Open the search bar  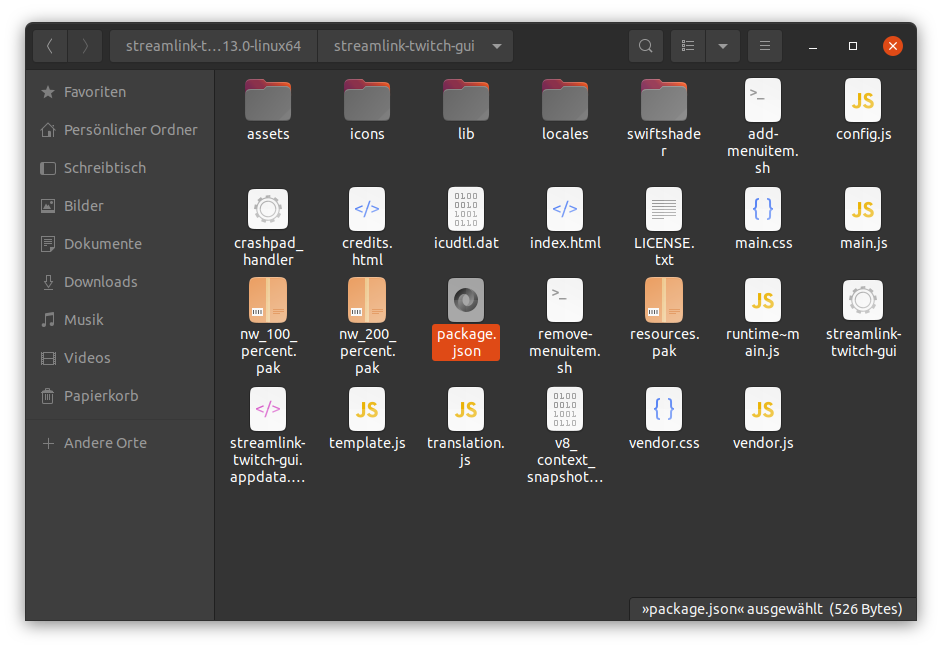tap(646, 46)
